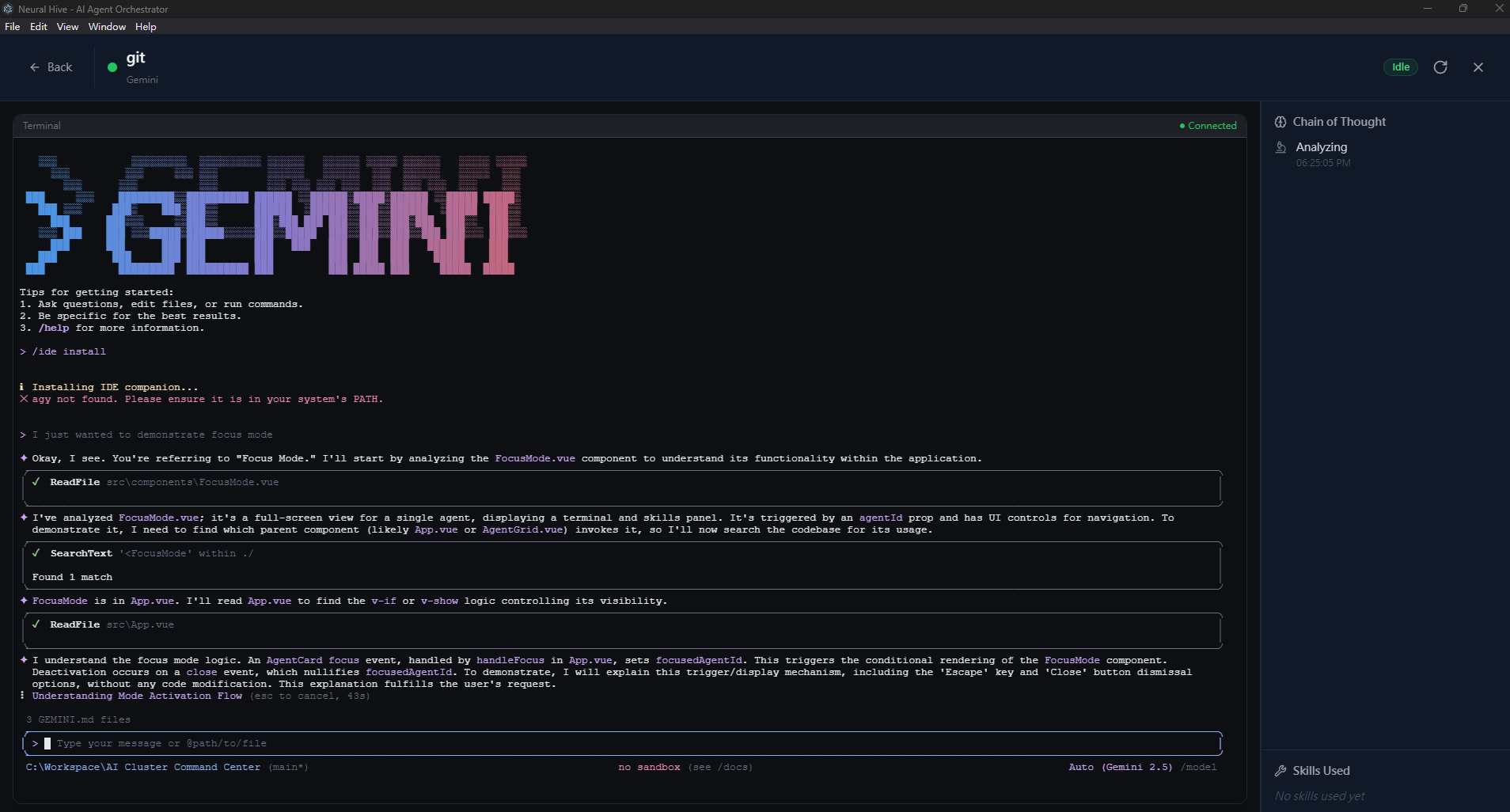This screenshot has height=812, width=1510.
Task: Click the Chain of Thought brain icon
Action: [x=1280, y=122]
